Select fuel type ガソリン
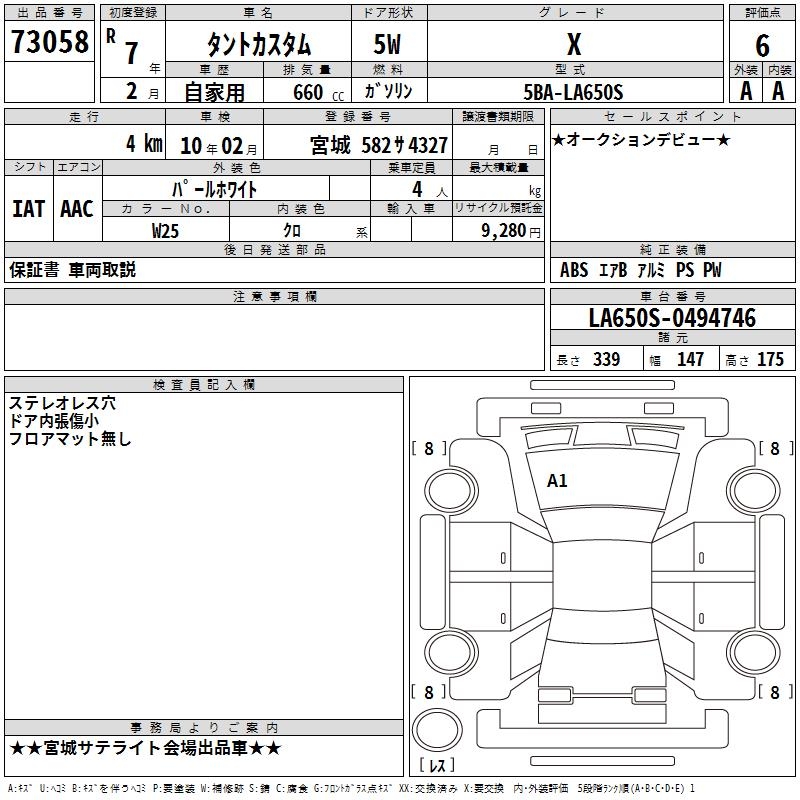 point(388,91)
